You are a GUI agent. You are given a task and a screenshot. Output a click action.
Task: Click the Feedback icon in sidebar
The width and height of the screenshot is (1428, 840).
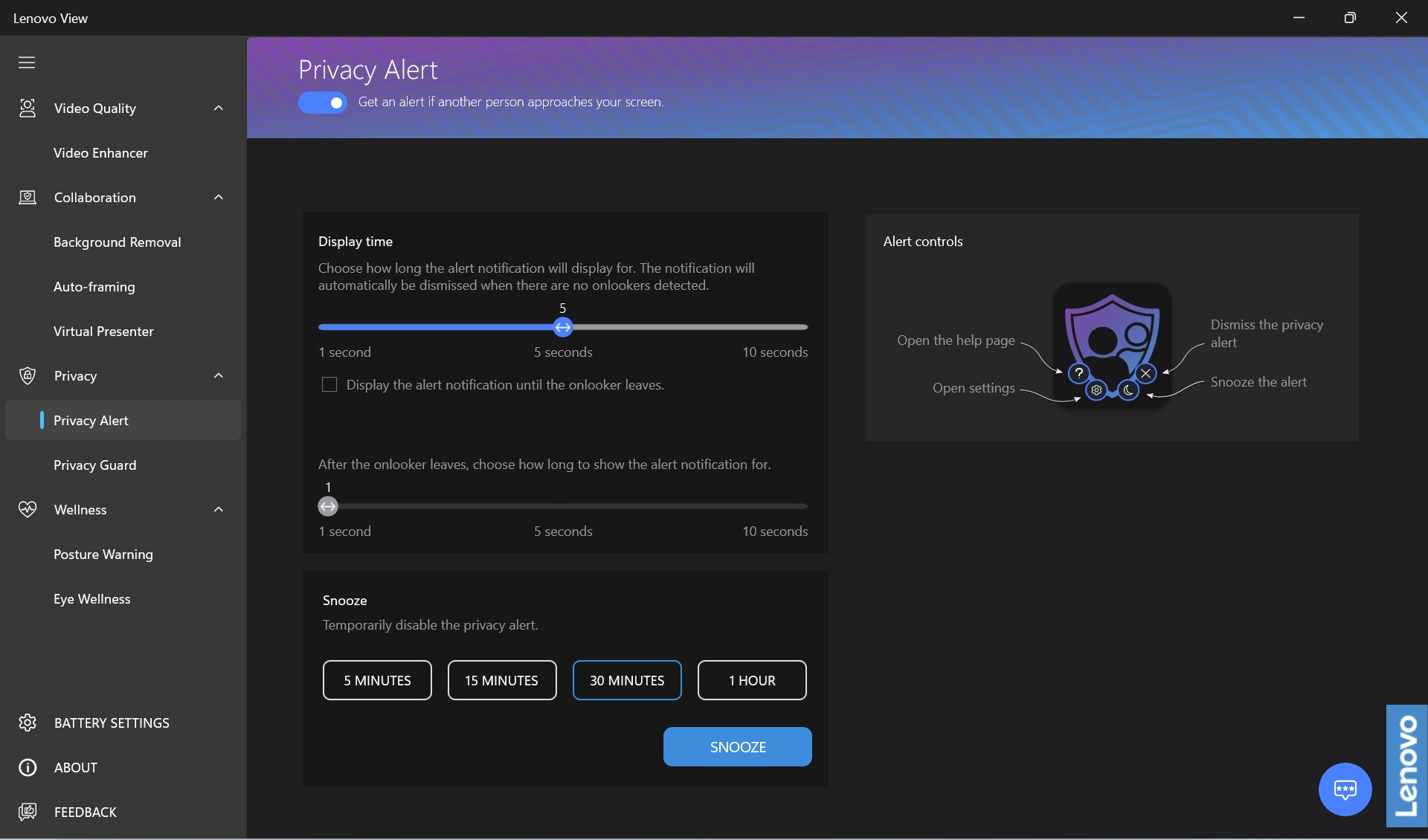(28, 812)
